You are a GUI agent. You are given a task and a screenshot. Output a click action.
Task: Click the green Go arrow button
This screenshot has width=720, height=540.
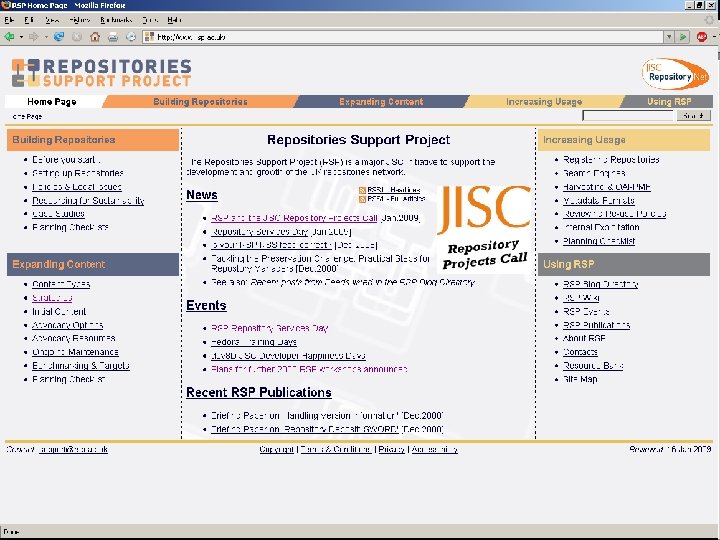[x=683, y=37]
